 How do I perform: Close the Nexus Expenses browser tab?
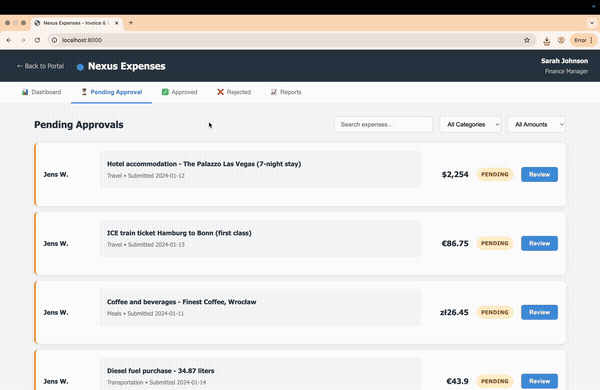[x=117, y=23]
